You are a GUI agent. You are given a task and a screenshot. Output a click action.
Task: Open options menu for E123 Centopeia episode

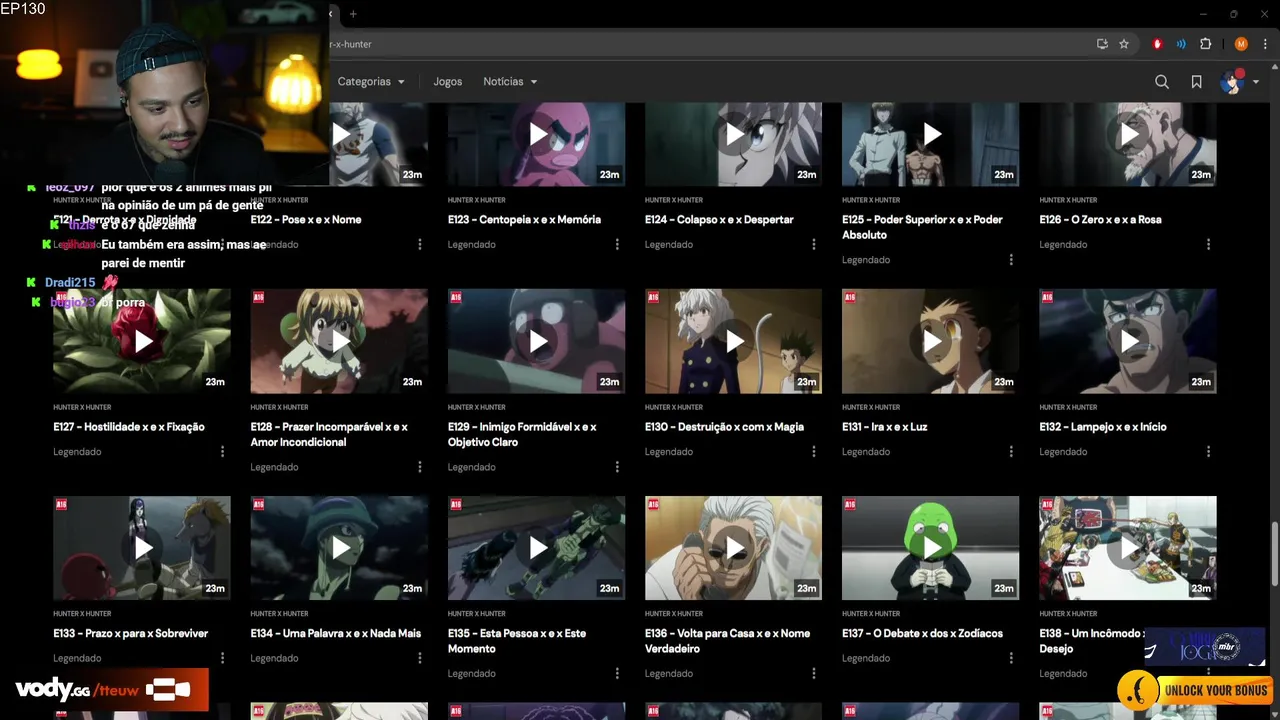pyautogui.click(x=617, y=244)
